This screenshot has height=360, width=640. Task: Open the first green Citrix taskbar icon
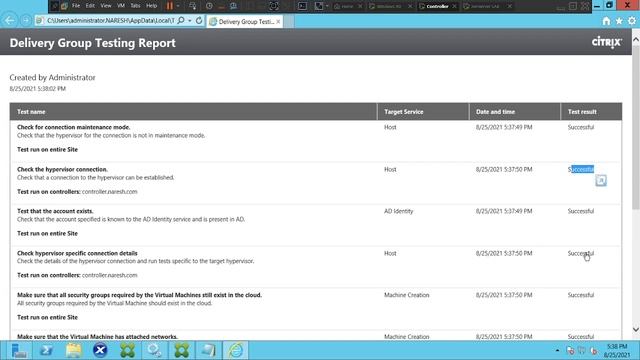tap(127, 350)
